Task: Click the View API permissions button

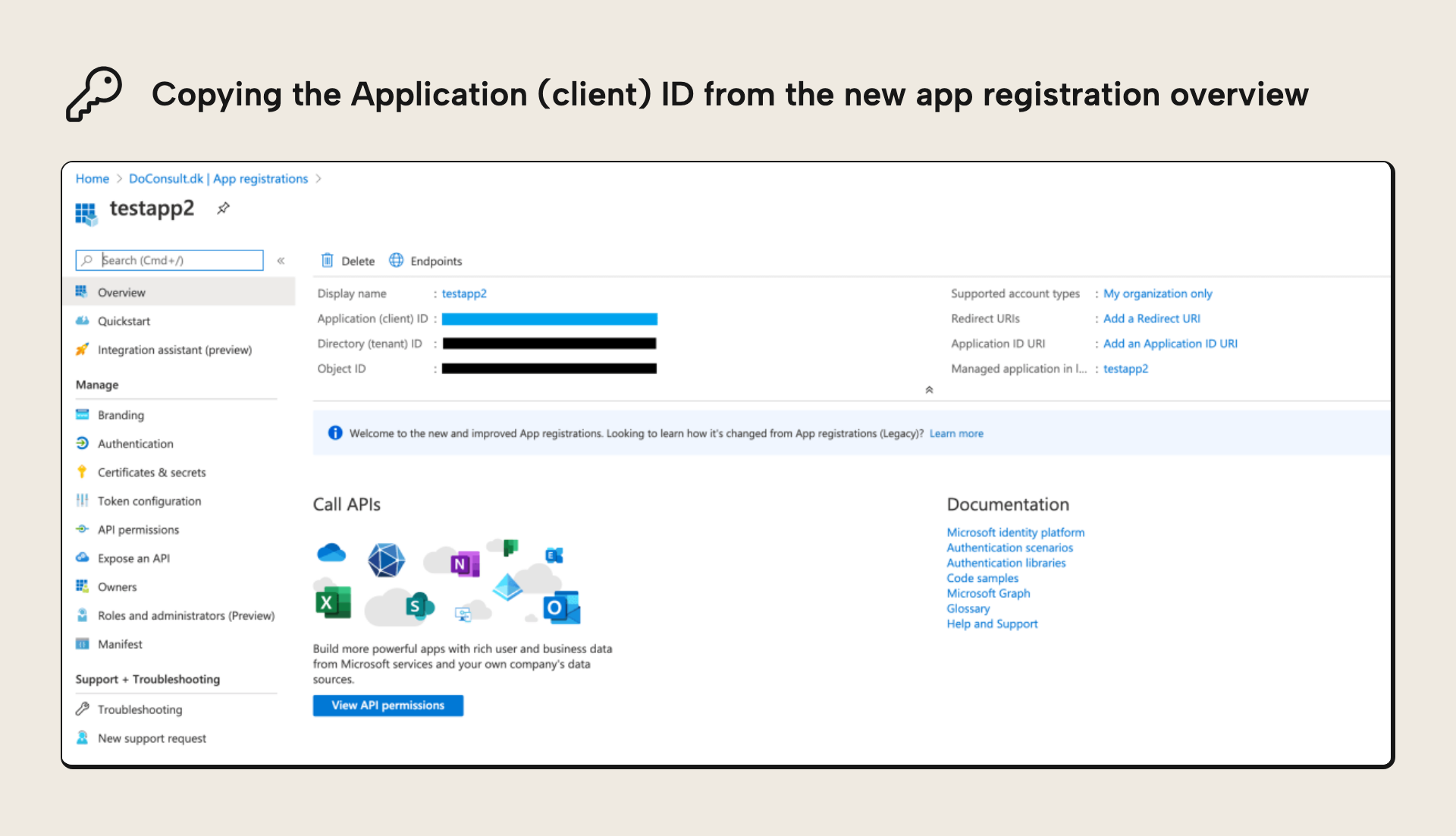Action: (x=388, y=706)
